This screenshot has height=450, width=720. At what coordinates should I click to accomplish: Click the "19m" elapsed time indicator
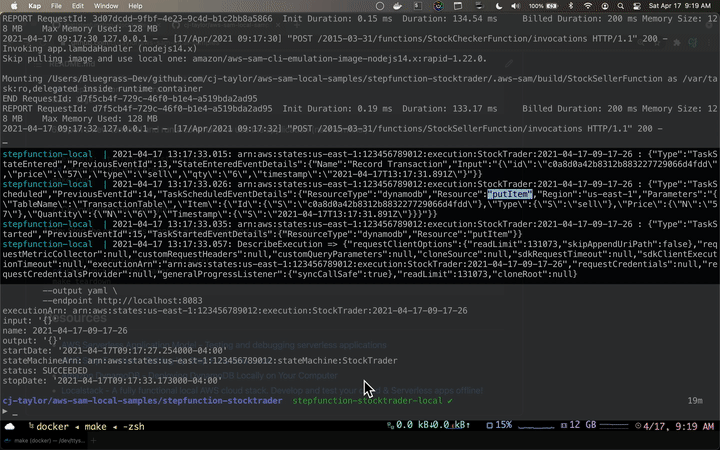[695, 401]
